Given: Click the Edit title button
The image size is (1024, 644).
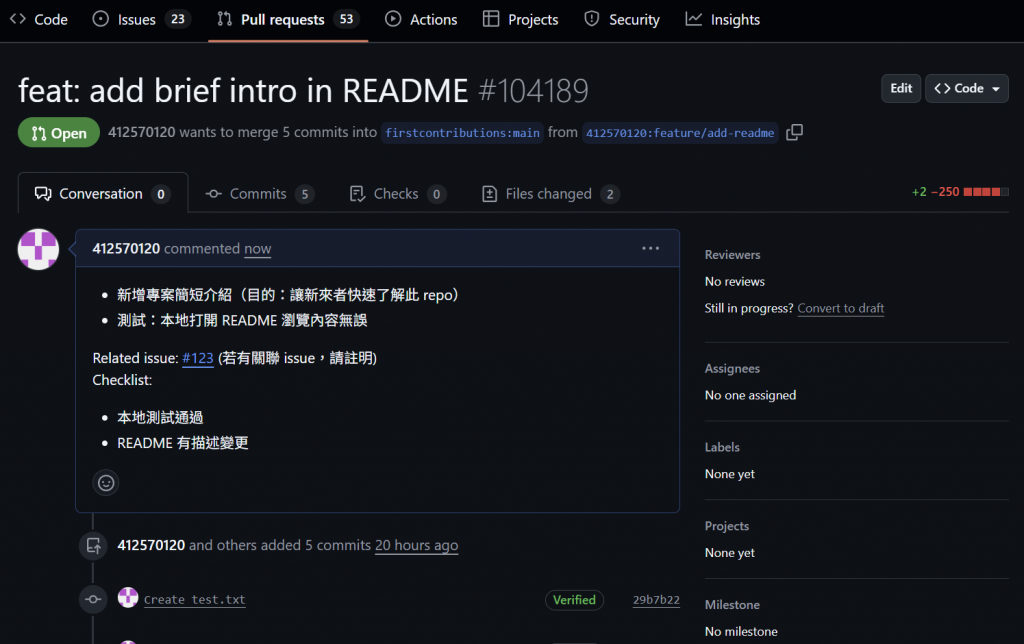Looking at the screenshot, I should point(901,88).
